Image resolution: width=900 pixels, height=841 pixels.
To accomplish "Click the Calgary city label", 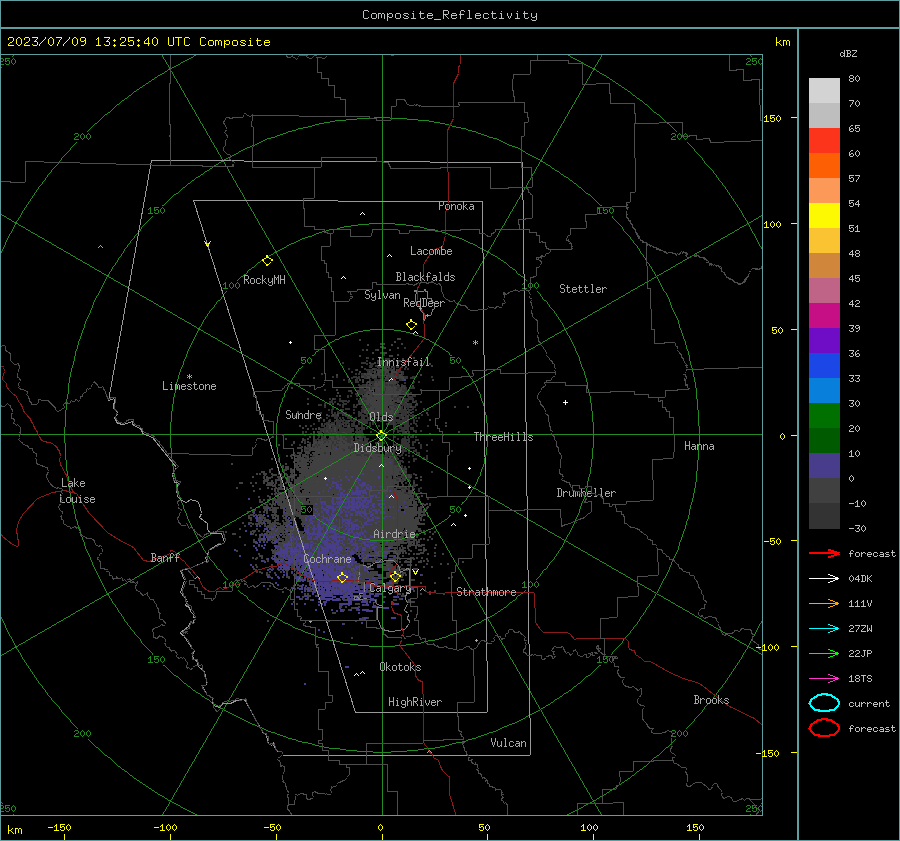I will point(390,588).
